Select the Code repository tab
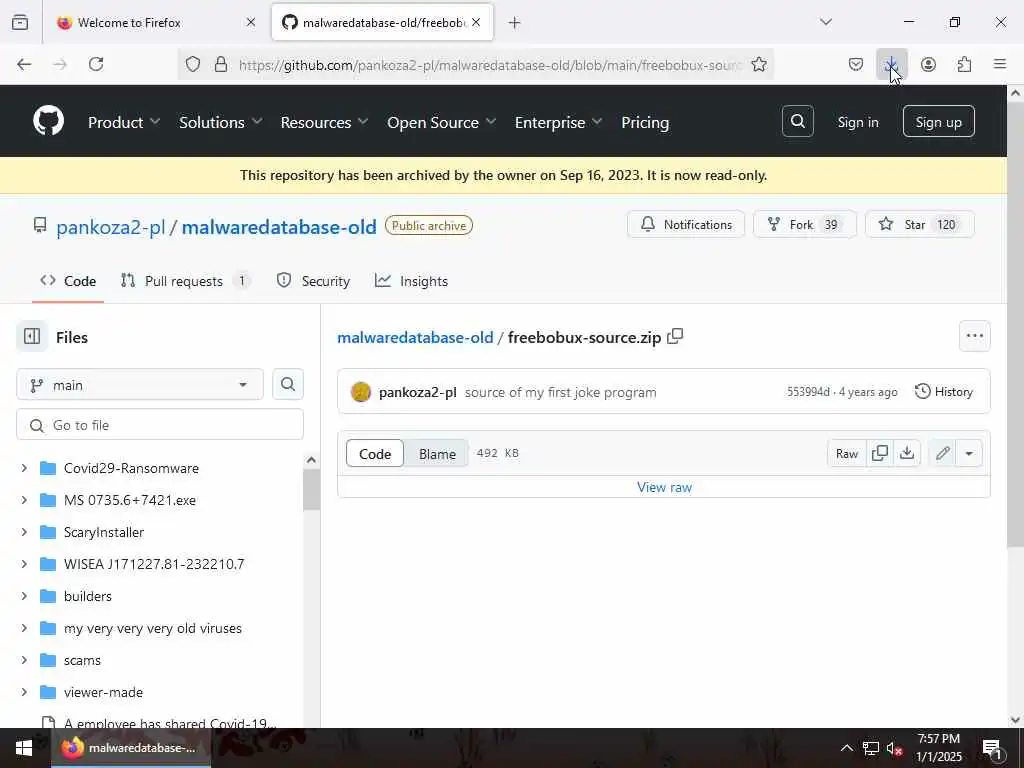This screenshot has height=768, width=1024. coord(68,281)
